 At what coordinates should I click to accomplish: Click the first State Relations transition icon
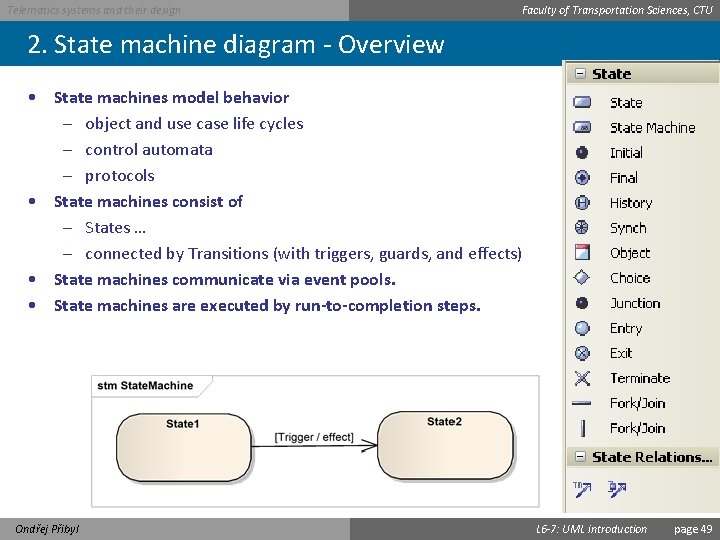(582, 489)
